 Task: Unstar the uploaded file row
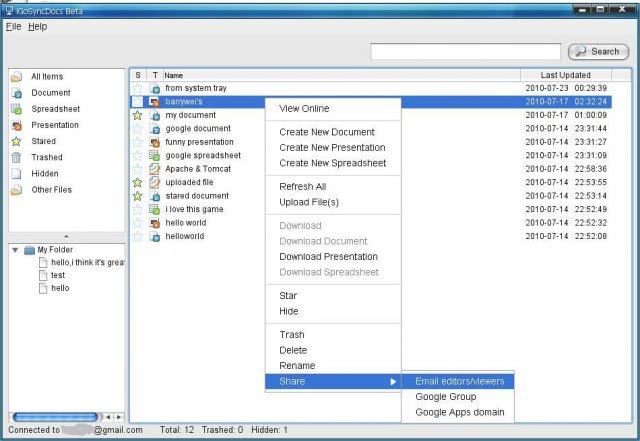tap(138, 183)
